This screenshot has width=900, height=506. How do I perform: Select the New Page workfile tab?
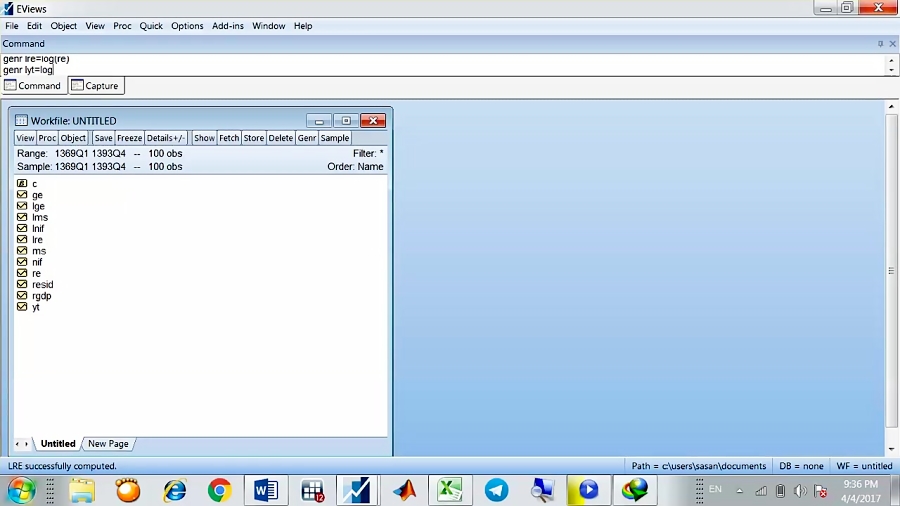(108, 443)
